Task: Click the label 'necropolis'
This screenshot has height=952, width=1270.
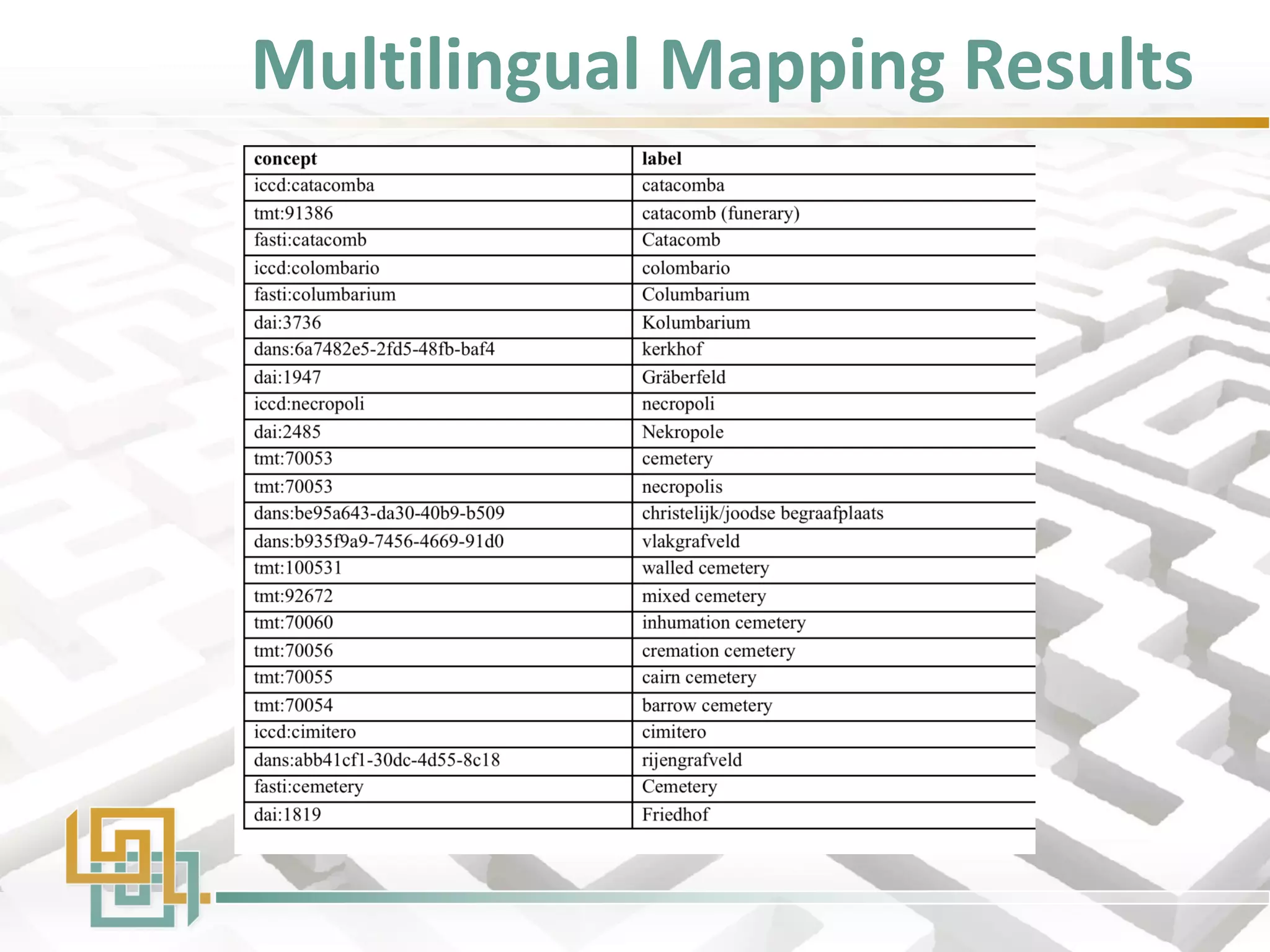Action: (682, 487)
